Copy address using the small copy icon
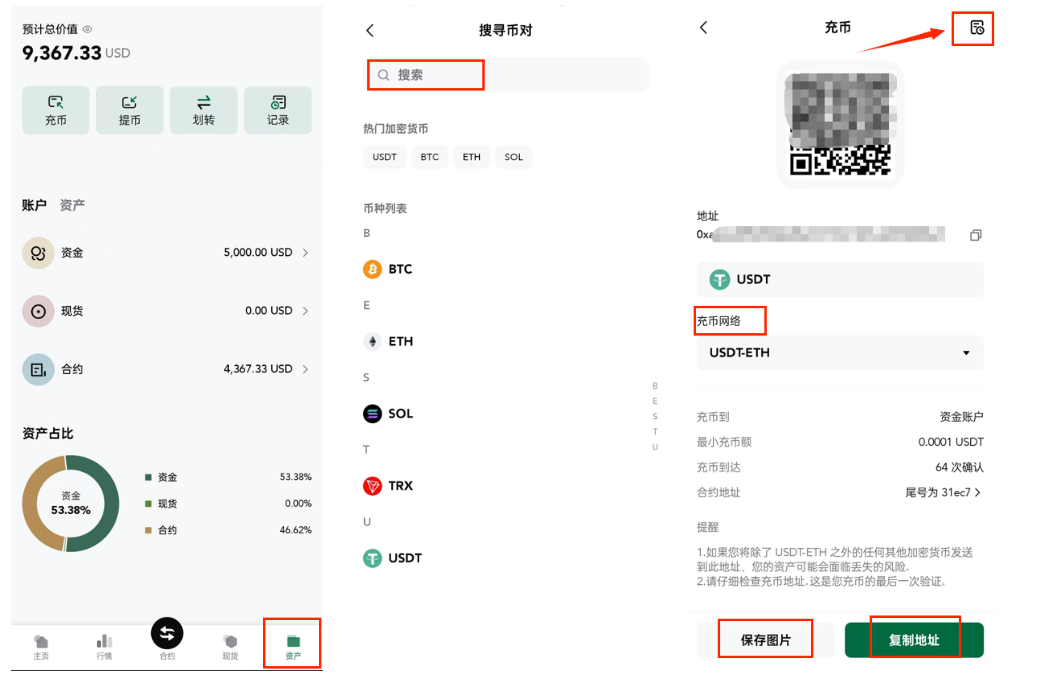Viewport: 1057px width, 691px height. [x=976, y=235]
